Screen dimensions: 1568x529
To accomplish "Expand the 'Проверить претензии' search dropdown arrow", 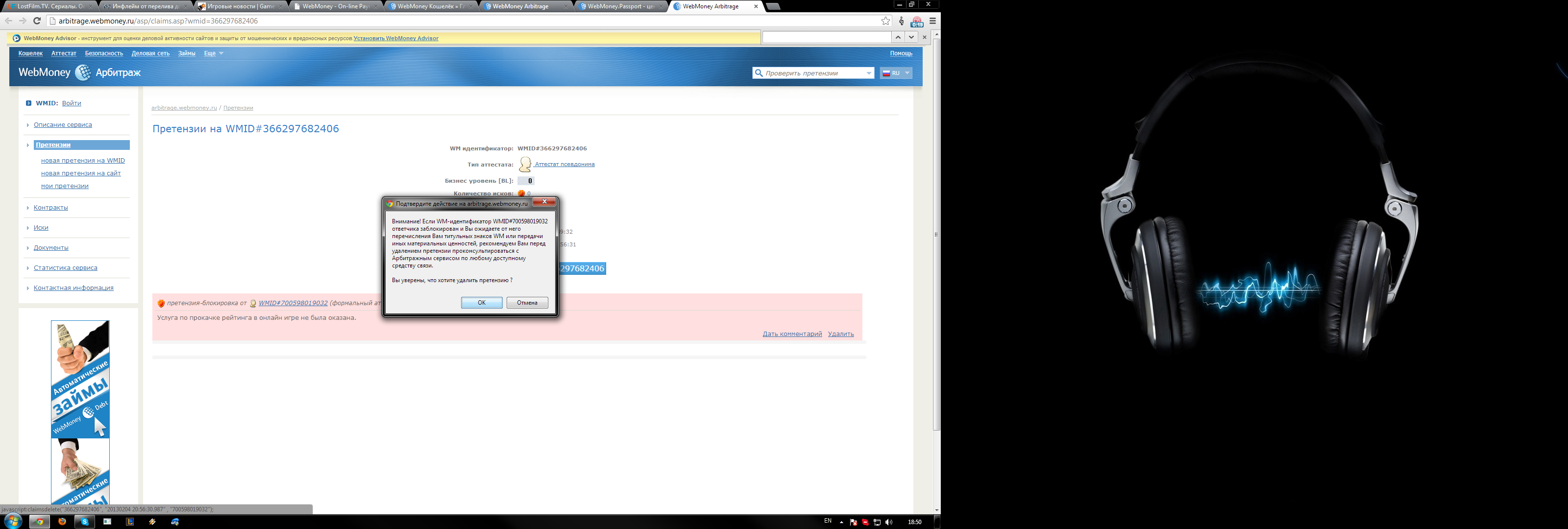I will (869, 73).
